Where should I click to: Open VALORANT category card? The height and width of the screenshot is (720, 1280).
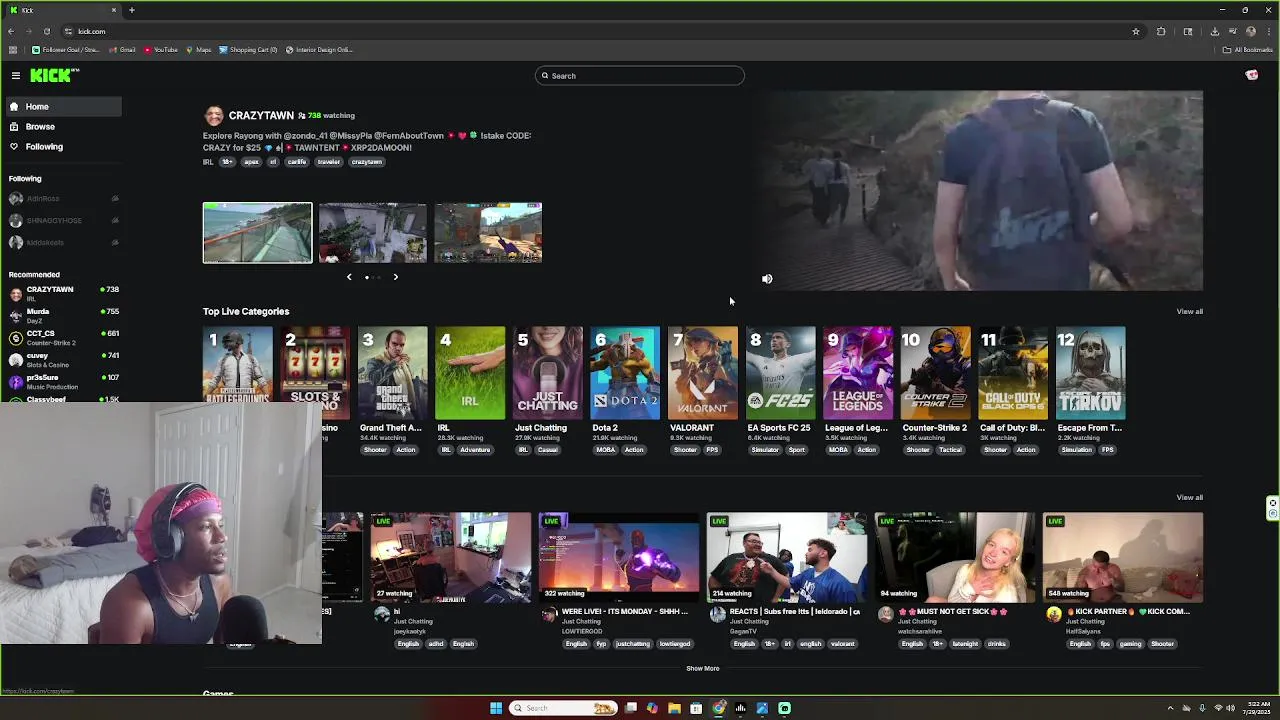click(x=703, y=373)
